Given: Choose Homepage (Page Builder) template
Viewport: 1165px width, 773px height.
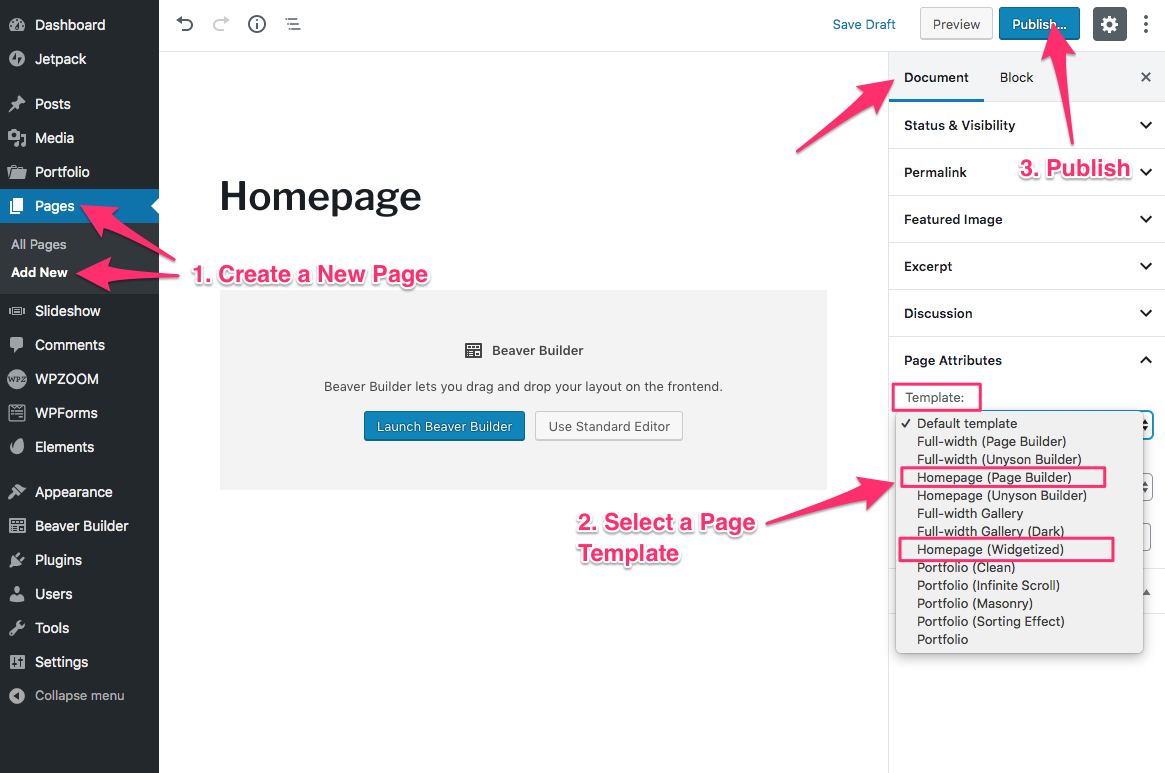Looking at the screenshot, I should click(x=1019, y=477).
